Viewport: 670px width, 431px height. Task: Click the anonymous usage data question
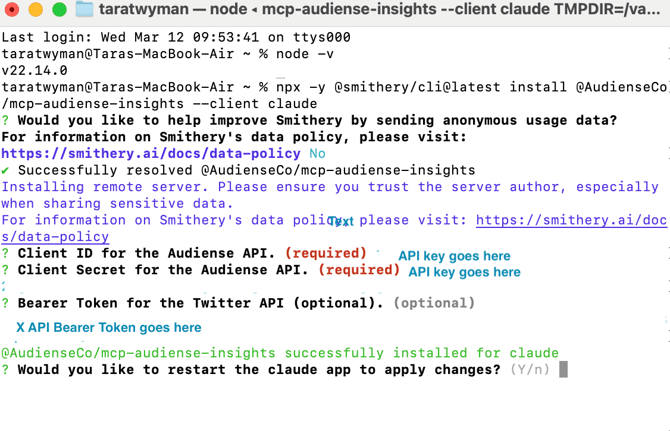click(x=317, y=120)
